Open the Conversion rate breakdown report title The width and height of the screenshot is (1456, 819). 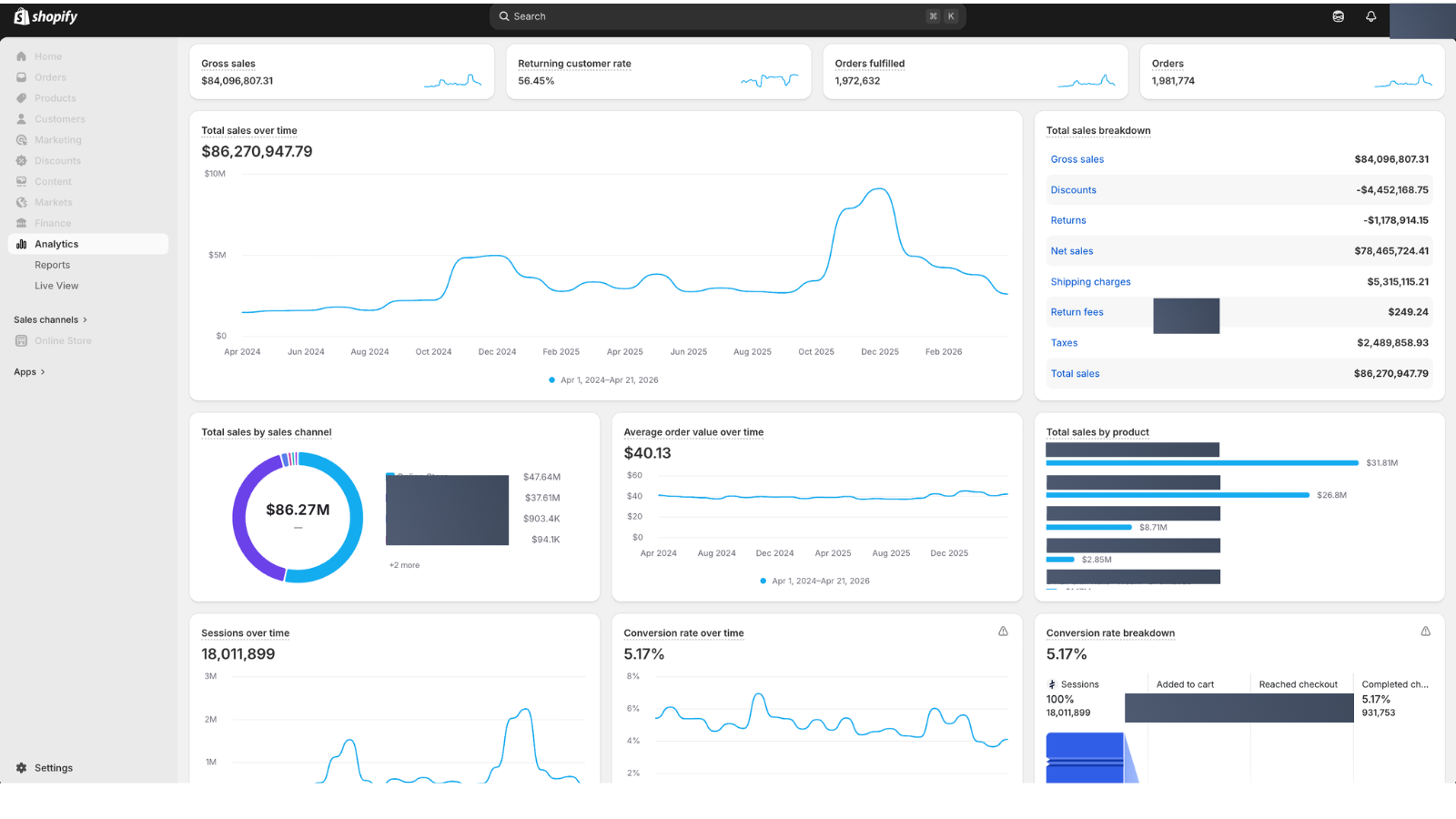(x=1110, y=633)
